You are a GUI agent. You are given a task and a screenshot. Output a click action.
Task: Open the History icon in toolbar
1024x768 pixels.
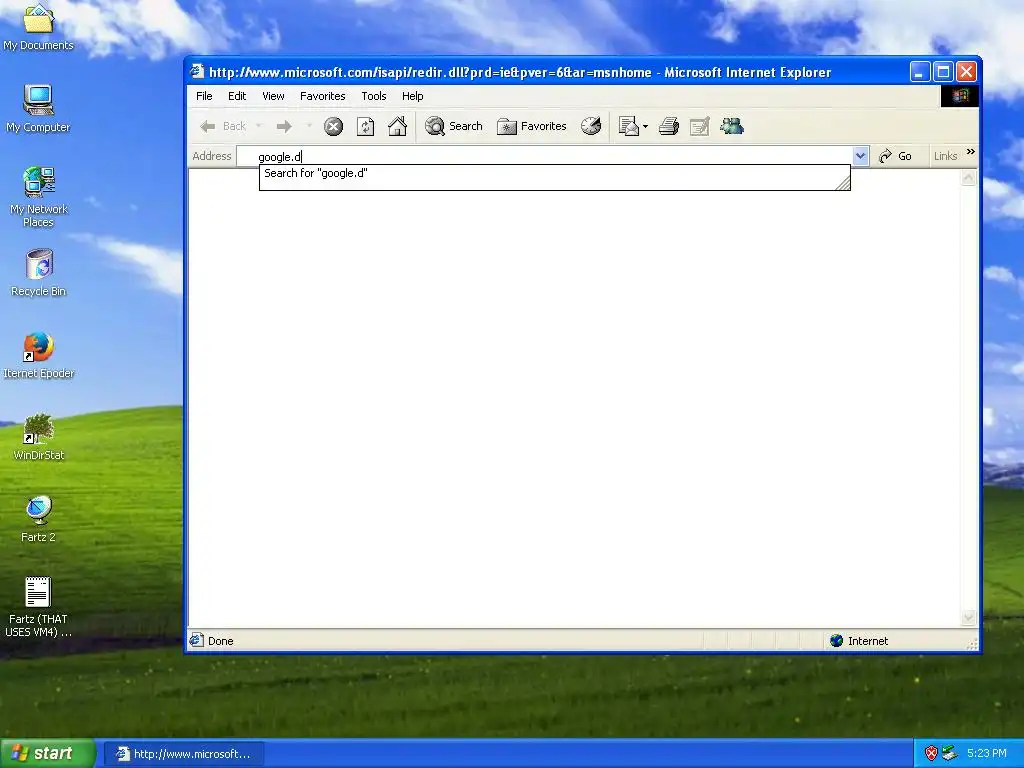click(591, 126)
